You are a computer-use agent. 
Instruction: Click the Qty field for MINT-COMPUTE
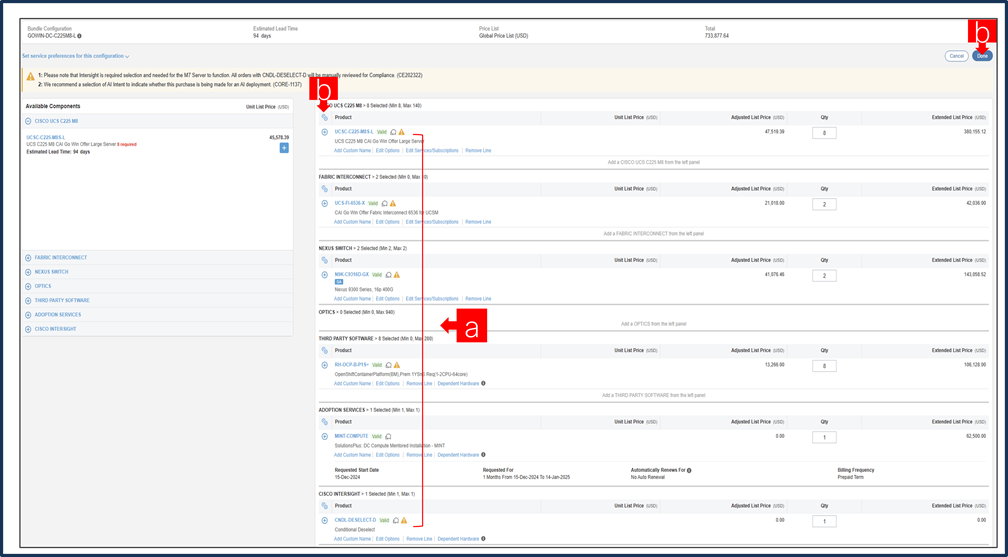824,437
